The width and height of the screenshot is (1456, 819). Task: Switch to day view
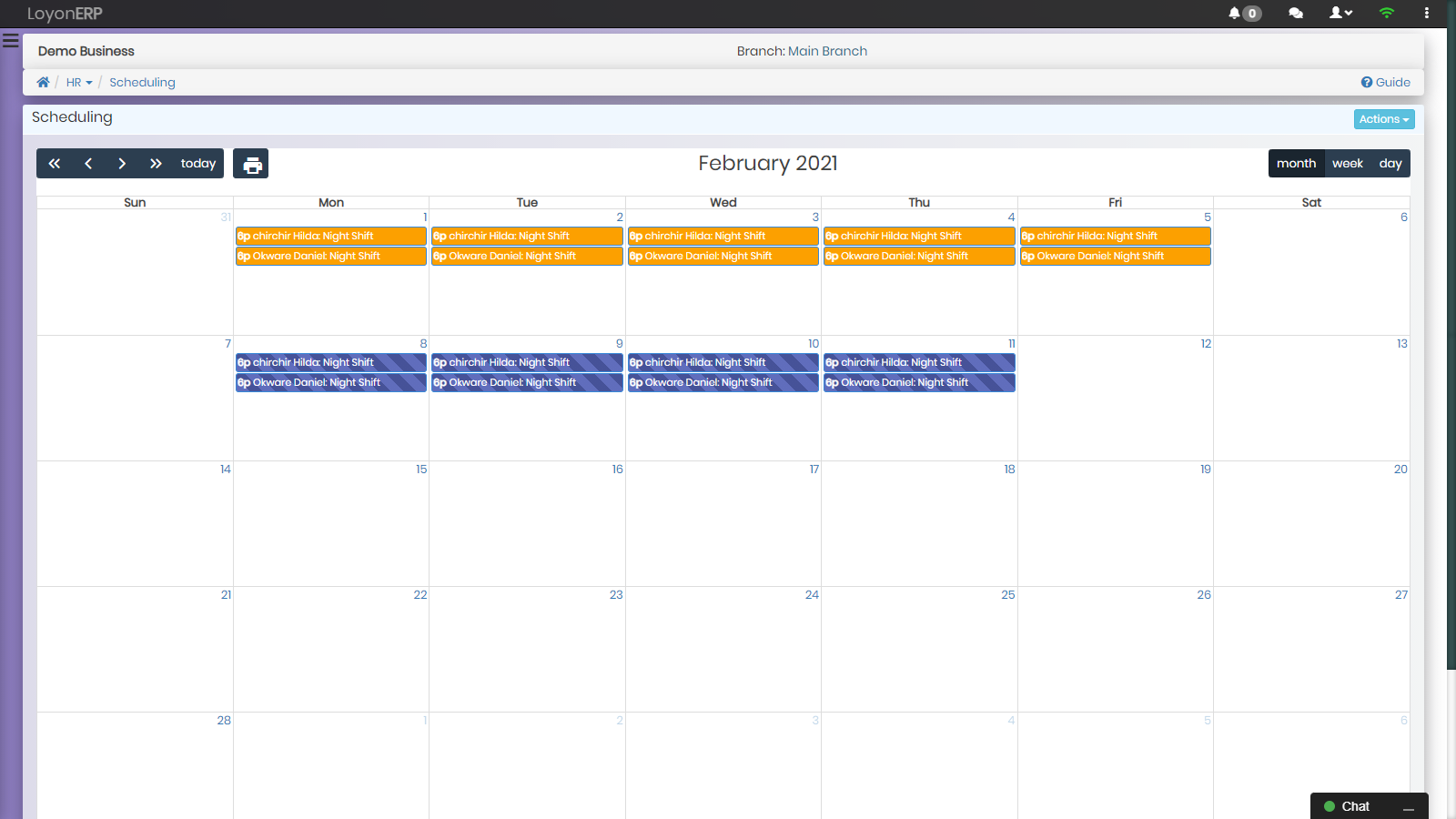[1390, 164]
